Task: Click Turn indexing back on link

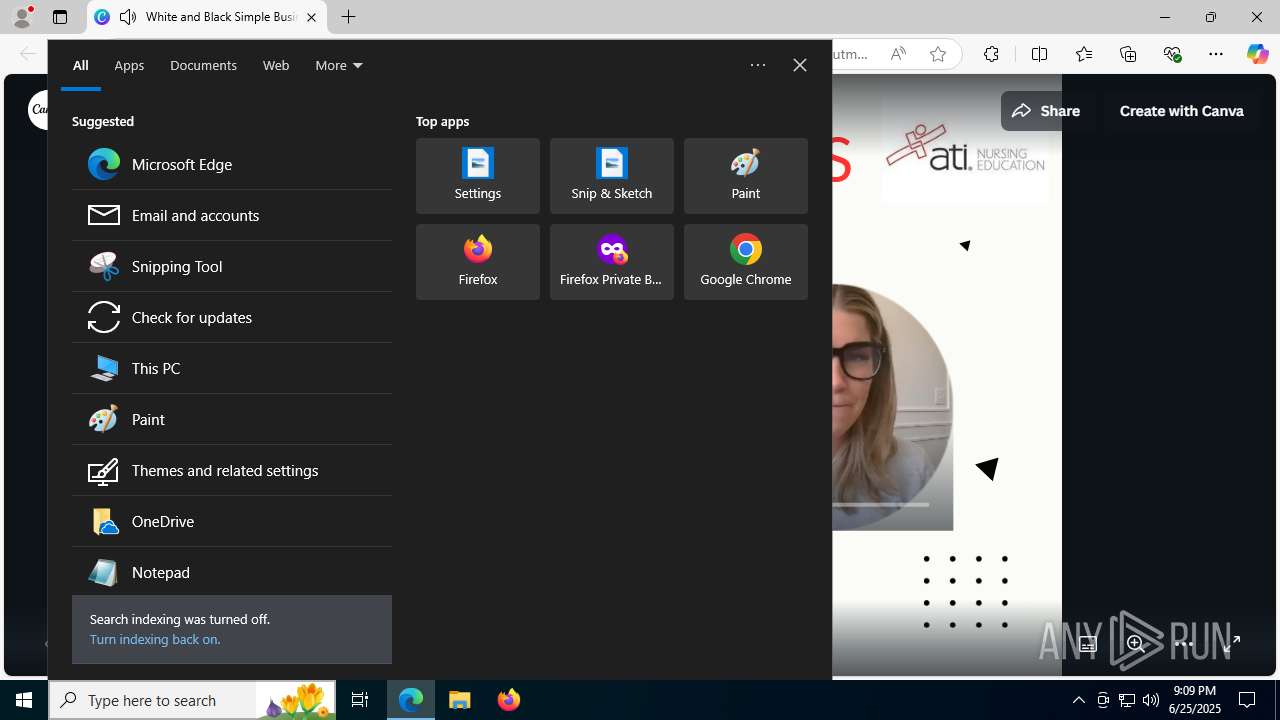Action: [155, 639]
